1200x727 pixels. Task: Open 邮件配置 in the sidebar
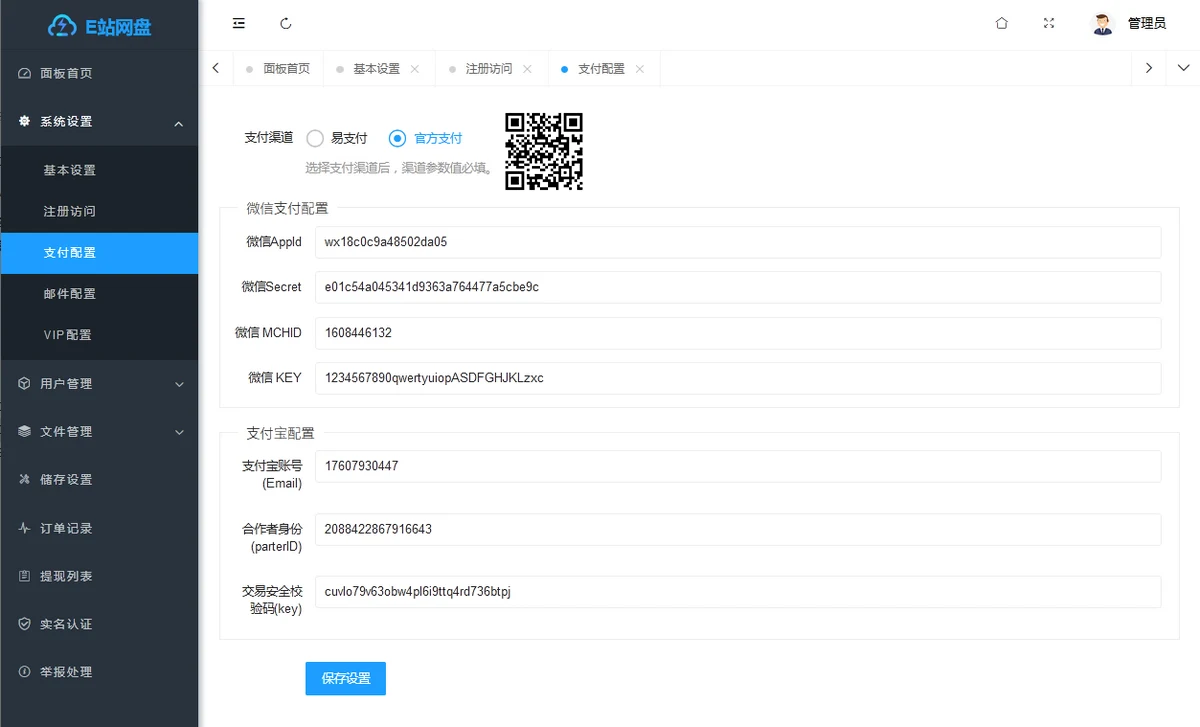click(x=70, y=294)
